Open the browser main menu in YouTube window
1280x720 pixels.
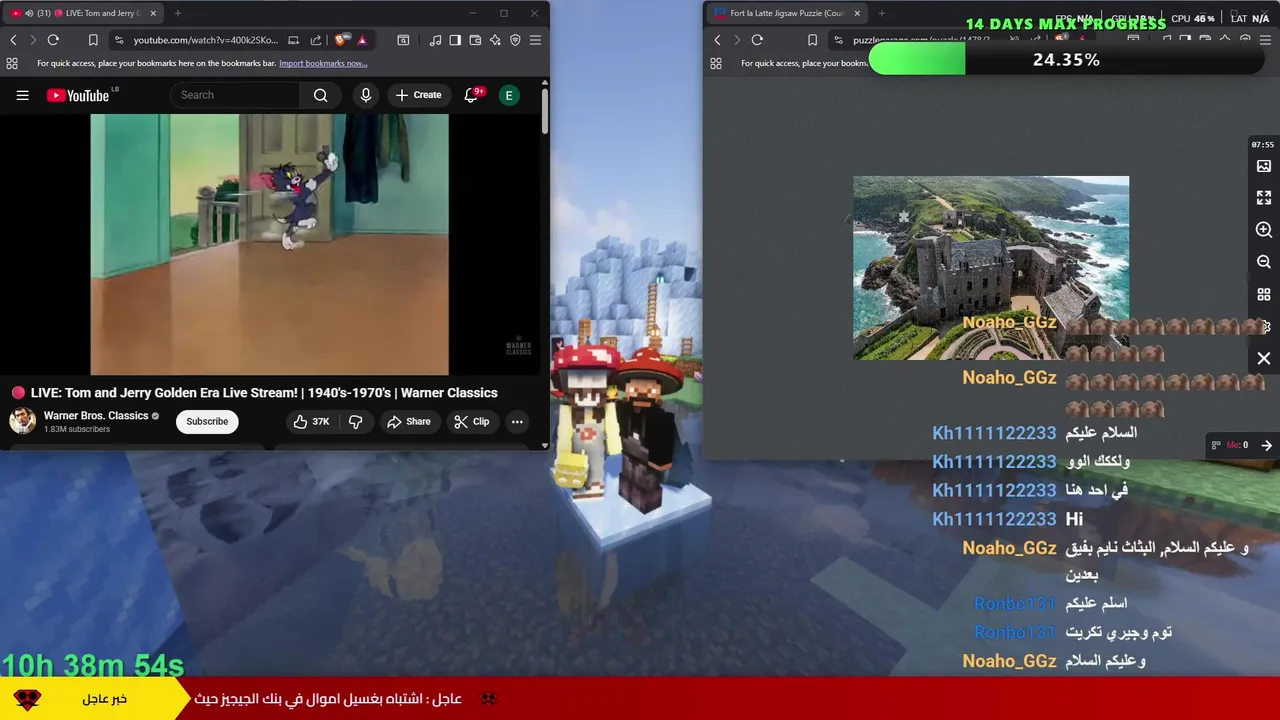coord(535,40)
